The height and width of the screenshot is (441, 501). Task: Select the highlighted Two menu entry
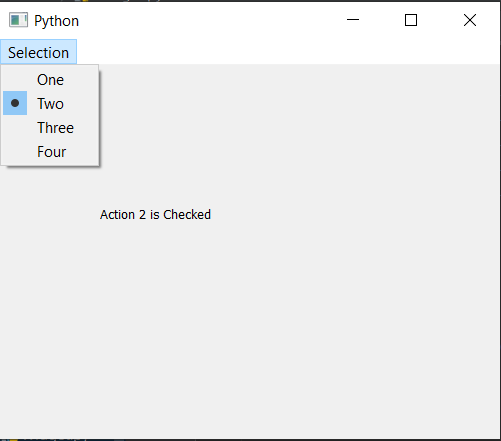50,103
